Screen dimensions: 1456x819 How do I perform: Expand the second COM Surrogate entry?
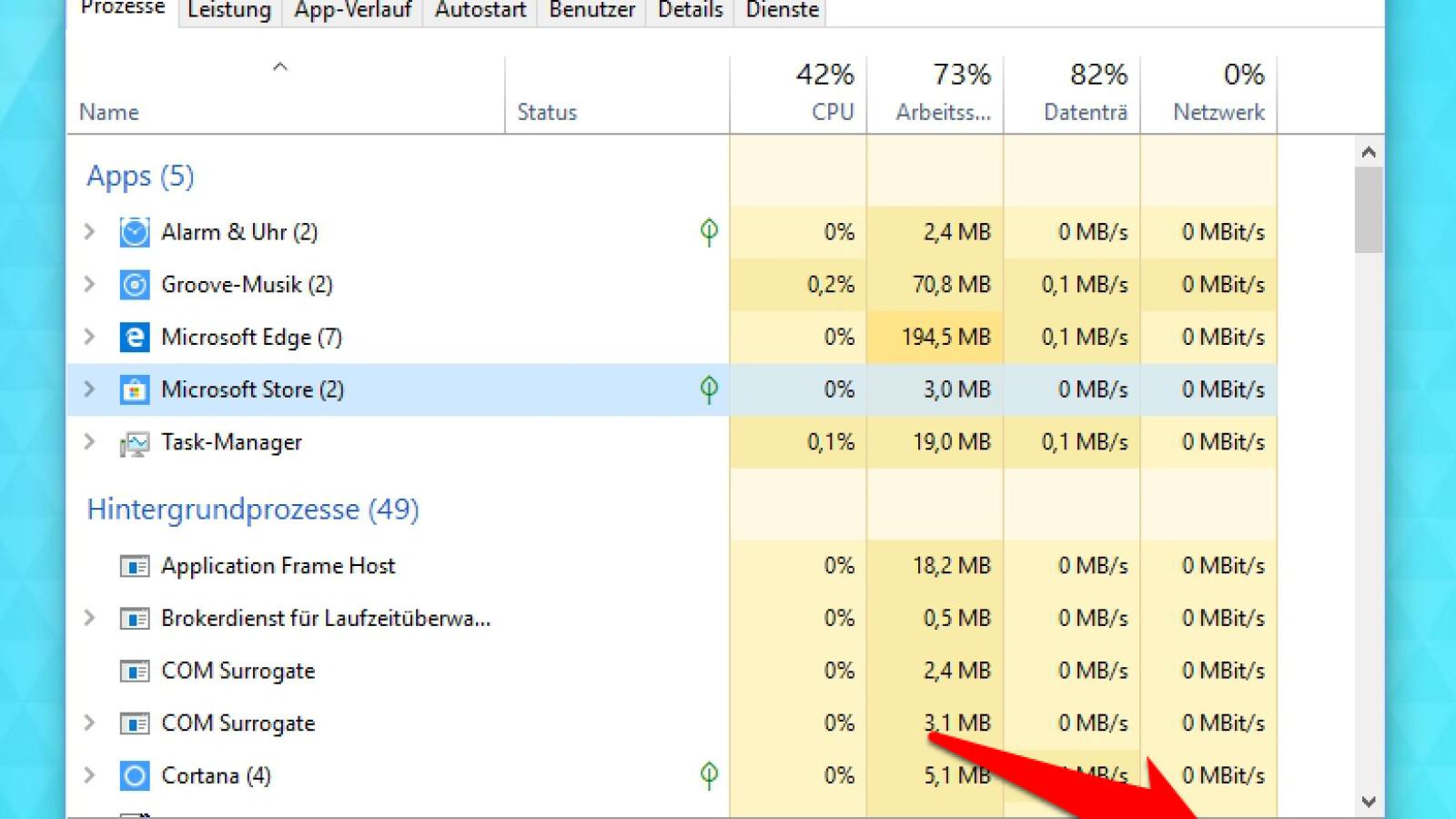tap(89, 723)
